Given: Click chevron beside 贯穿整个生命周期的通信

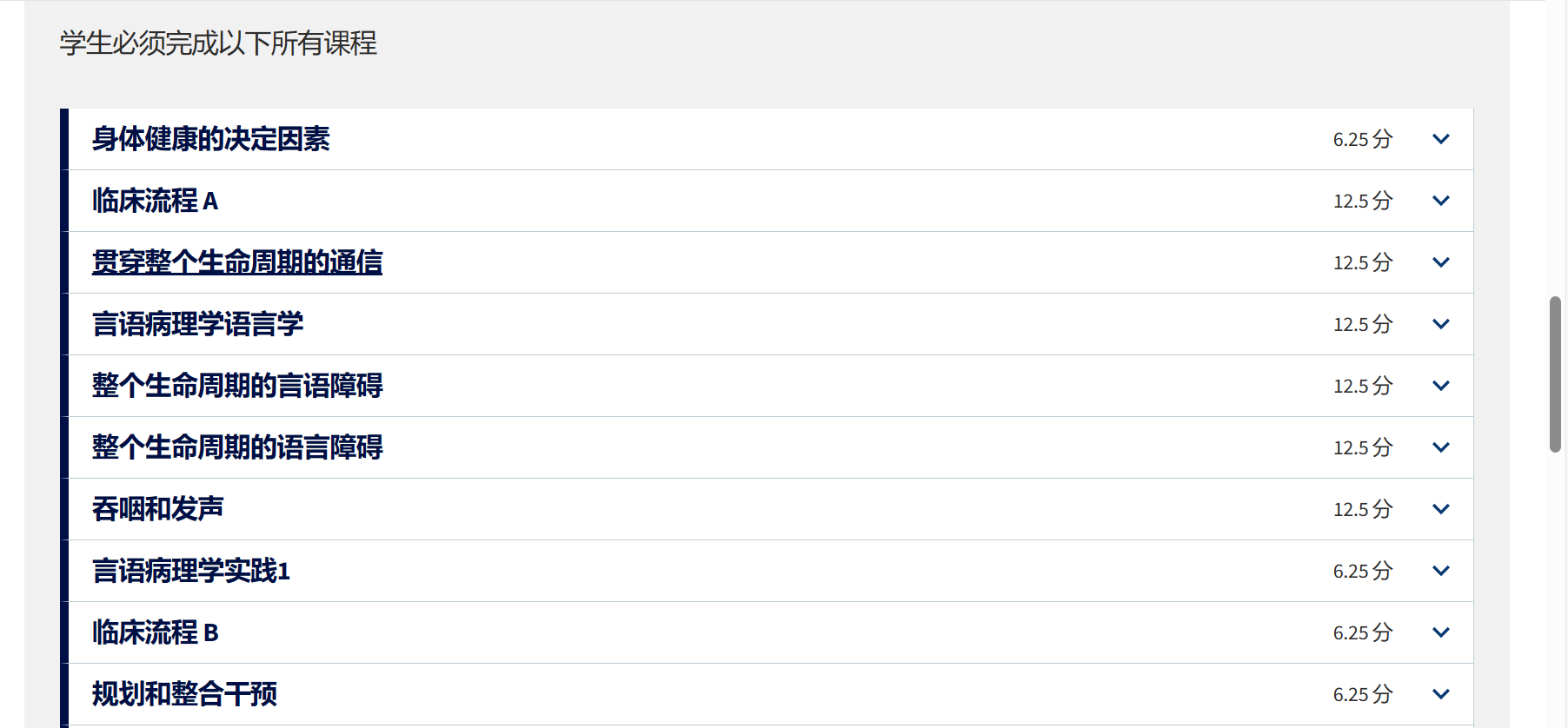Looking at the screenshot, I should tap(1440, 262).
